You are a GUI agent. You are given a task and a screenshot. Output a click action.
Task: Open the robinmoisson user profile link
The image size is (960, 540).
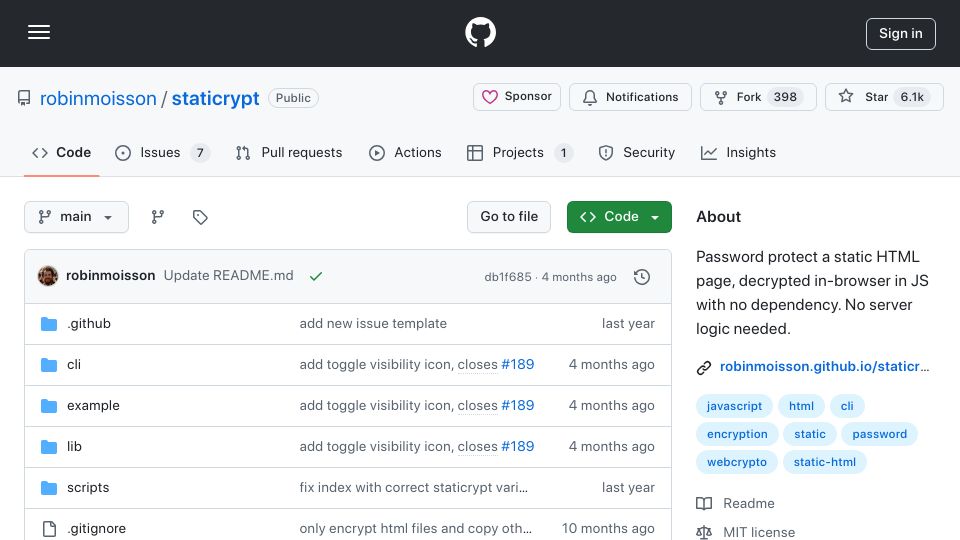tap(98, 98)
